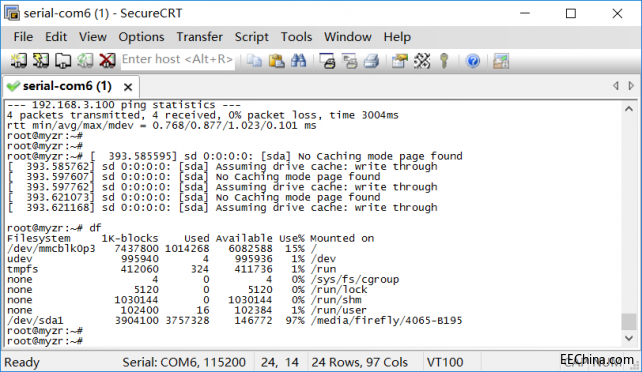Click the '192.168.3.100 ping statistics' line

click(124, 105)
